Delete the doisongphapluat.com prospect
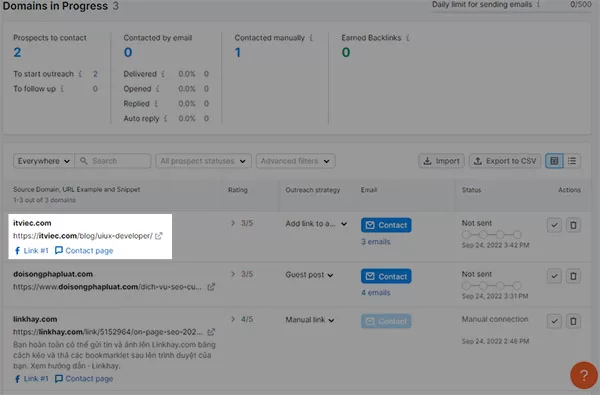The width and height of the screenshot is (600, 395). click(x=573, y=276)
